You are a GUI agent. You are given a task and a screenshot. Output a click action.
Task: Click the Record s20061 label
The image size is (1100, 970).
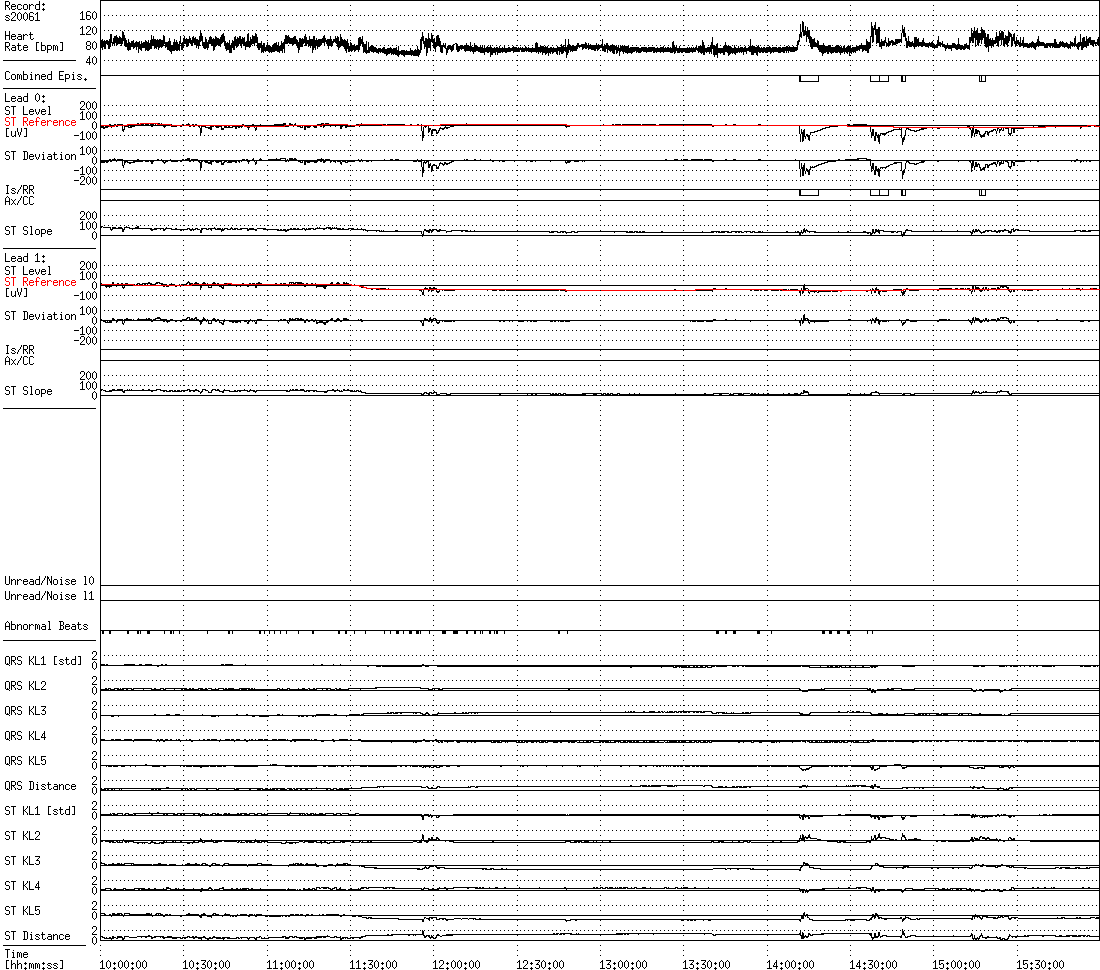[x=25, y=11]
